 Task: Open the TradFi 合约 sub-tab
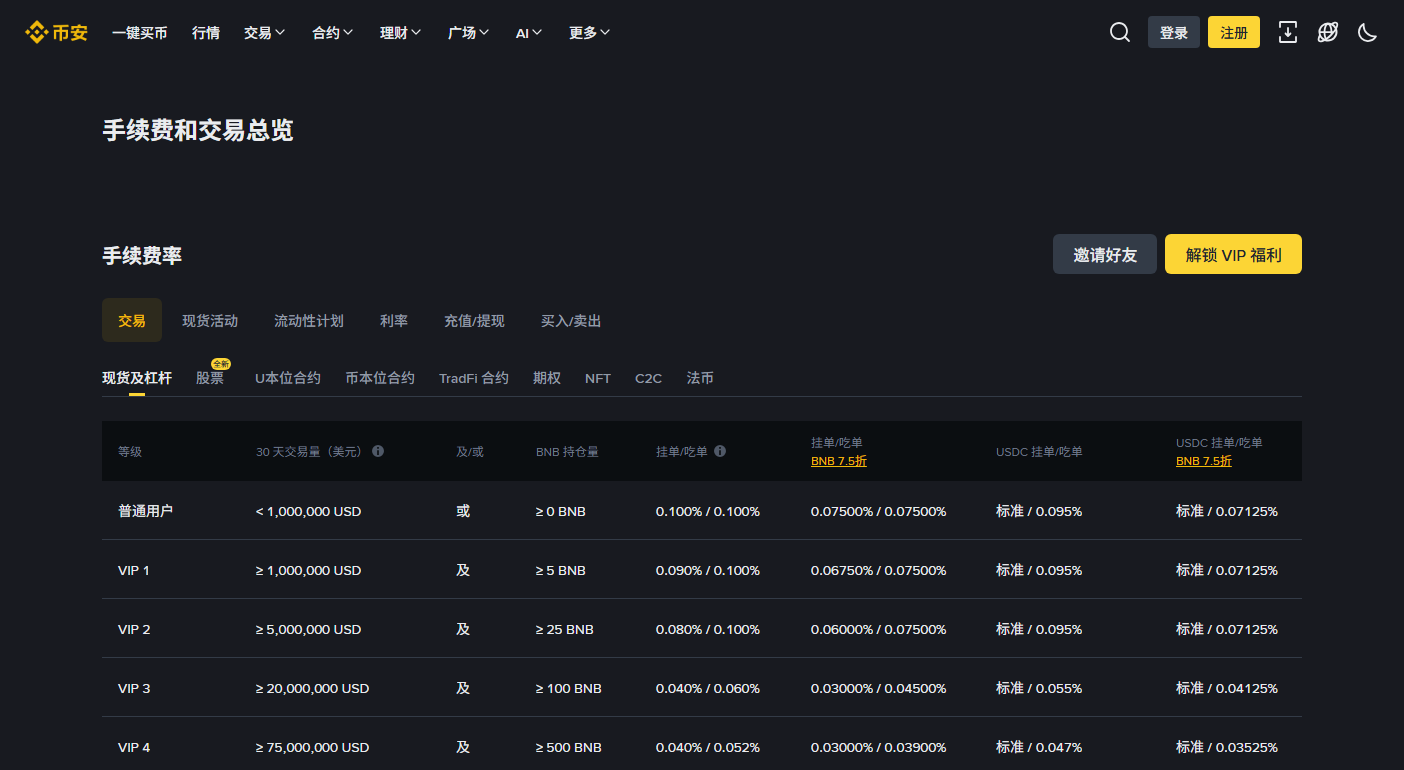pos(474,378)
